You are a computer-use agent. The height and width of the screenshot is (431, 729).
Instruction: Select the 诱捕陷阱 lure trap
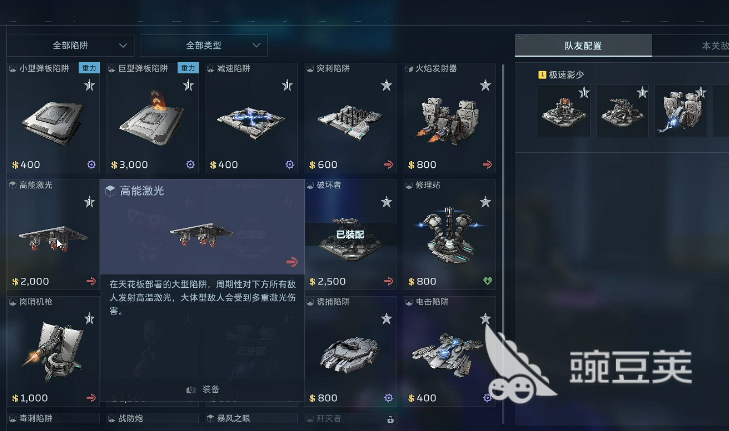coord(351,351)
